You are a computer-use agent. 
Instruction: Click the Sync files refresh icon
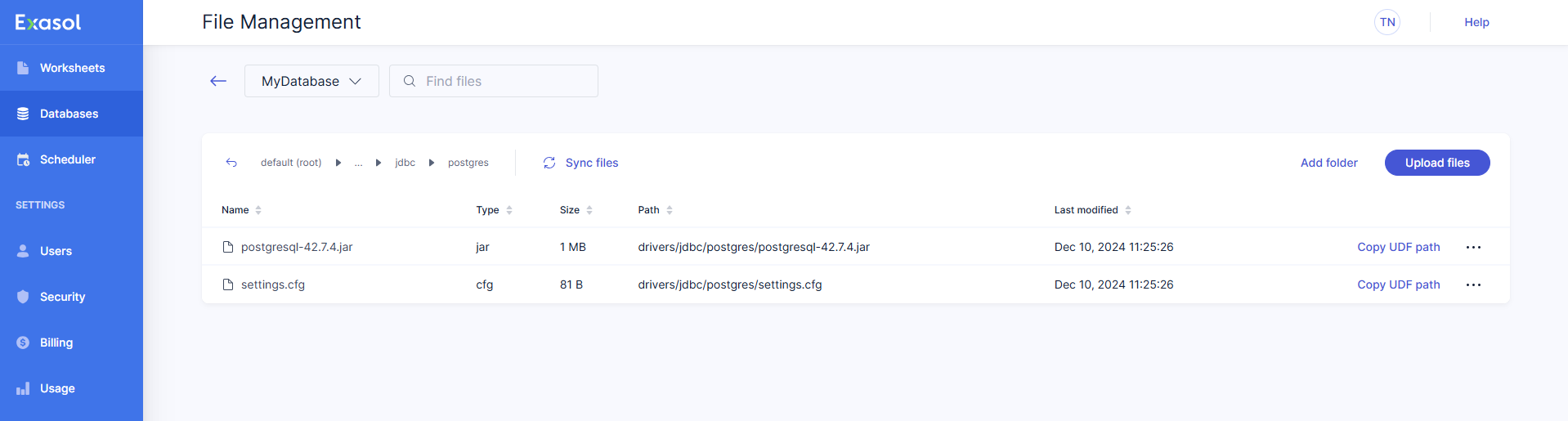[549, 163]
